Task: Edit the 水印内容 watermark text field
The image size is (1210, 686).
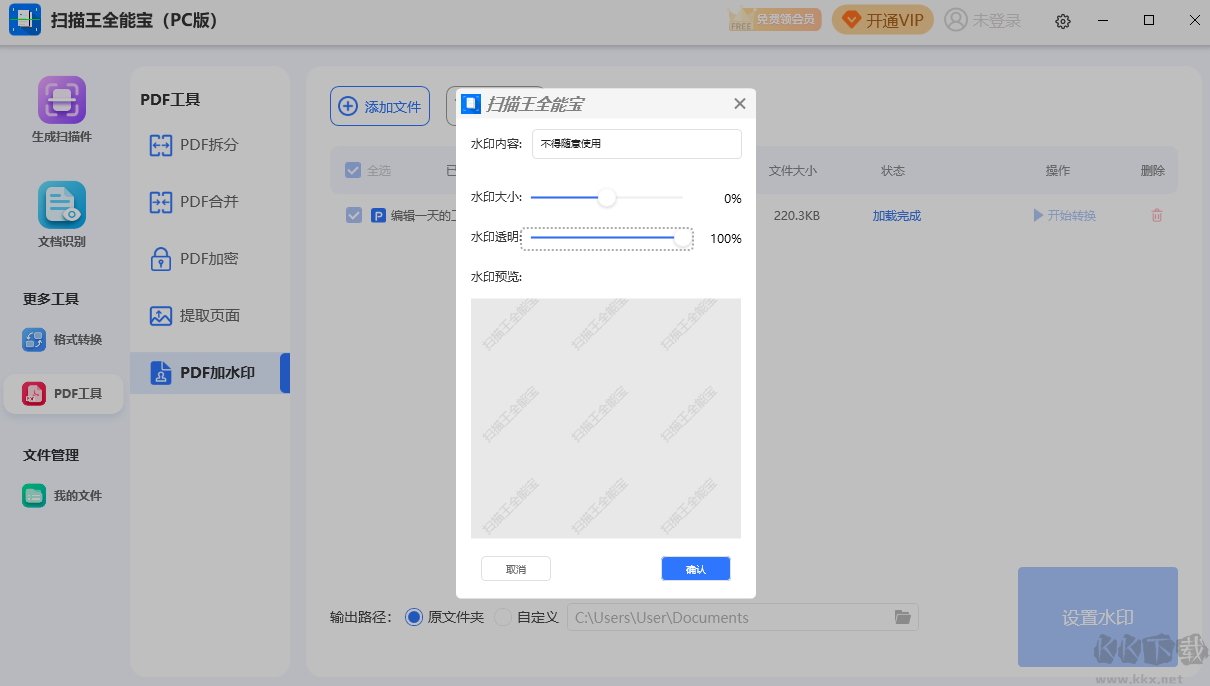Action: (636, 144)
